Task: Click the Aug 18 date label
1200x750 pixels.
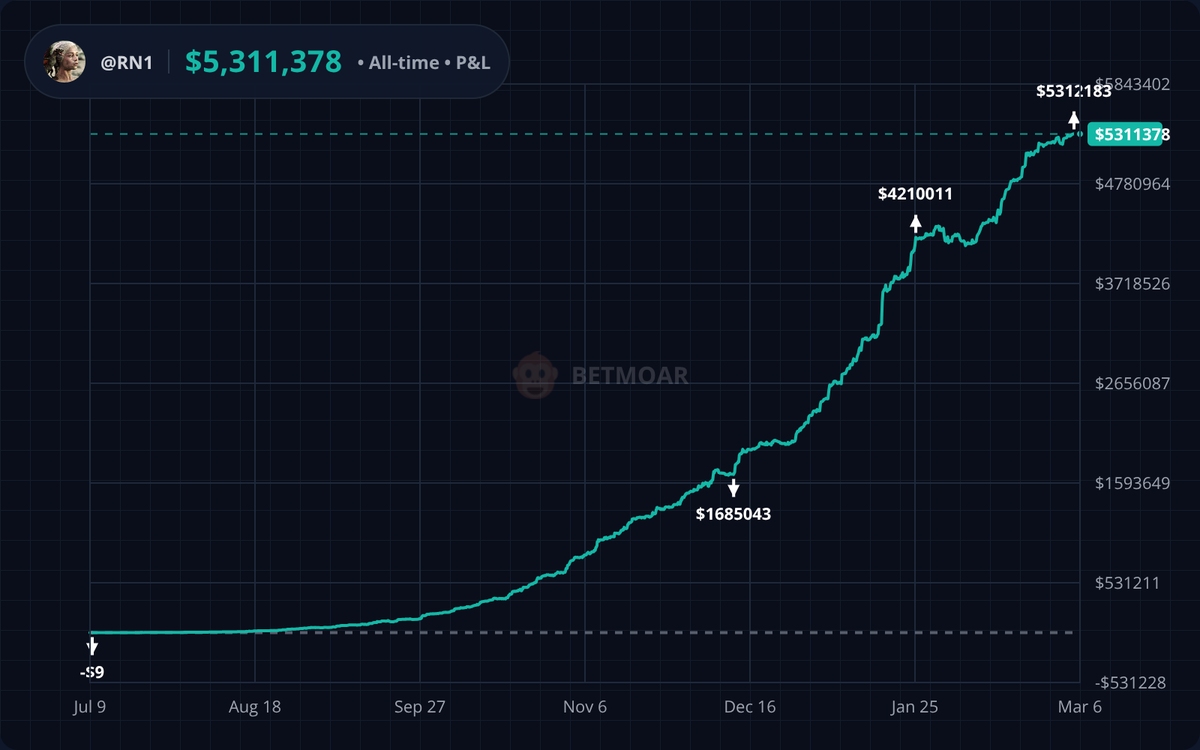Action: click(255, 706)
